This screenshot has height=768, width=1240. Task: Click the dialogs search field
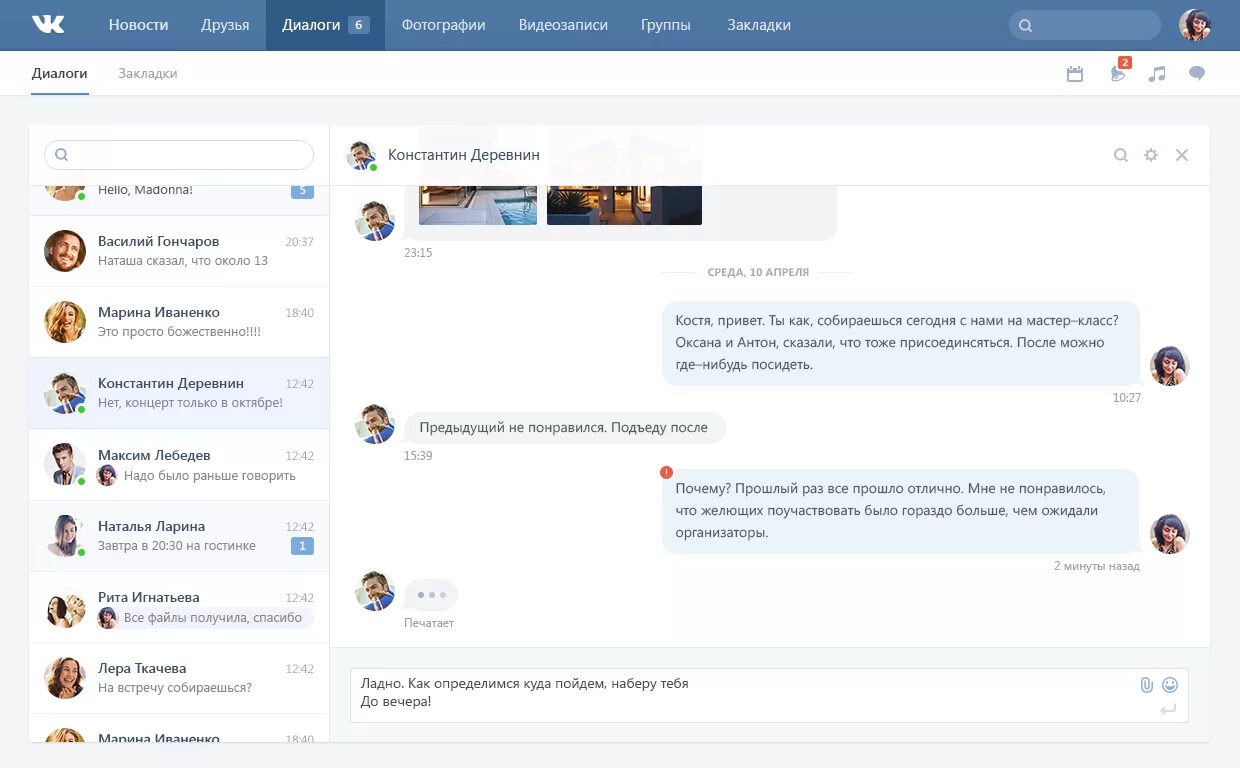click(179, 155)
